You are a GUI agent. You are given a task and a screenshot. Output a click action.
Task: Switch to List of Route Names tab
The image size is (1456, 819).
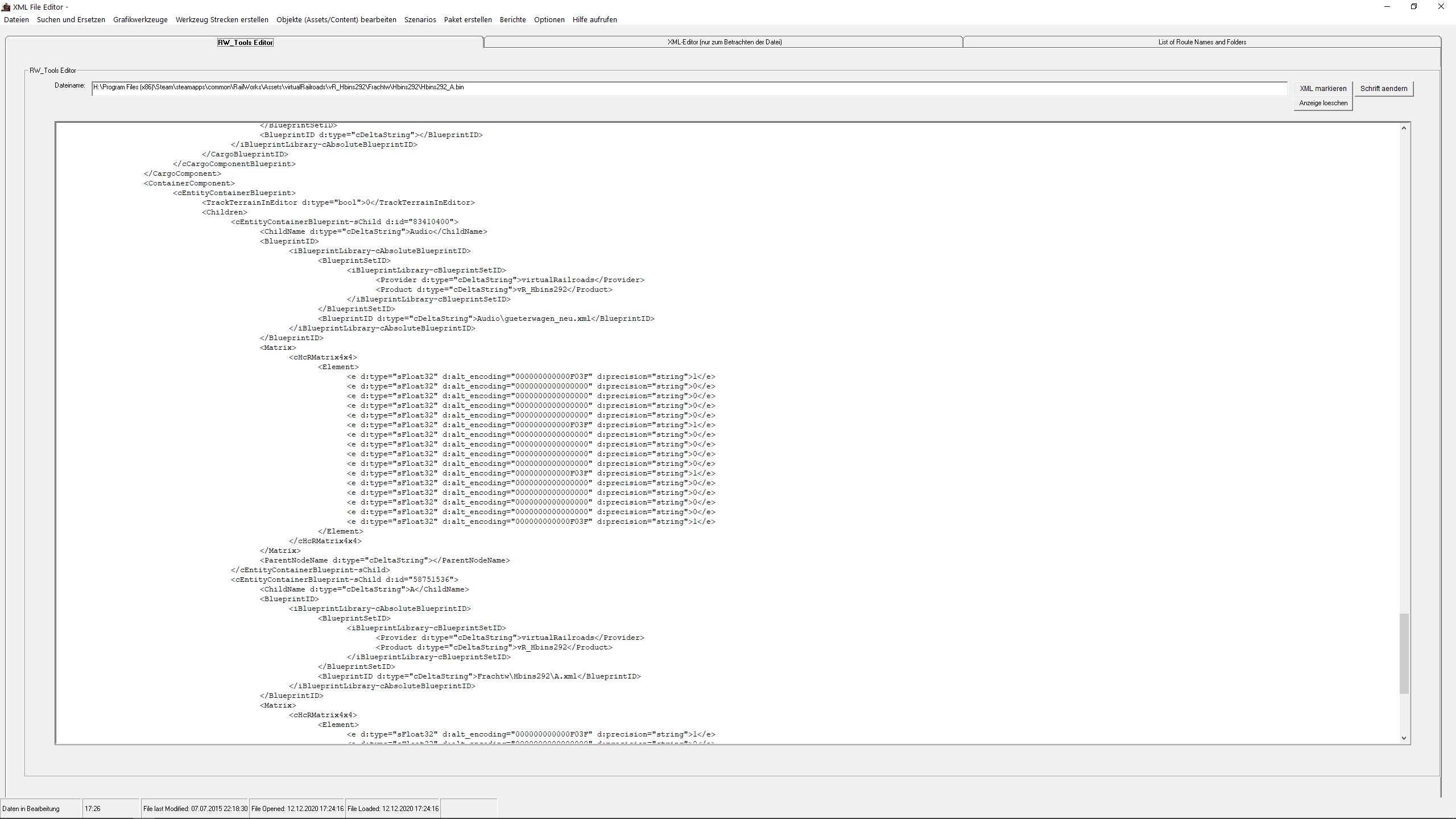pyautogui.click(x=1202, y=42)
